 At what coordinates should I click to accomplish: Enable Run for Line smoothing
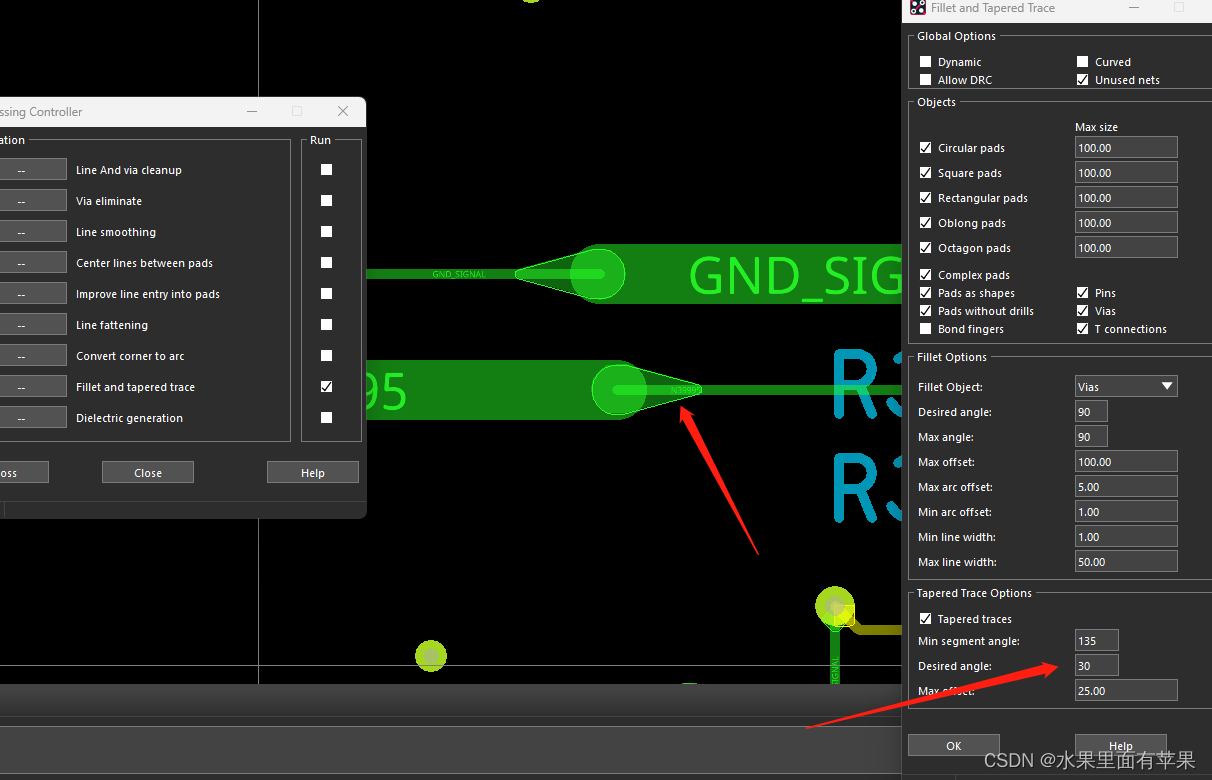326,232
